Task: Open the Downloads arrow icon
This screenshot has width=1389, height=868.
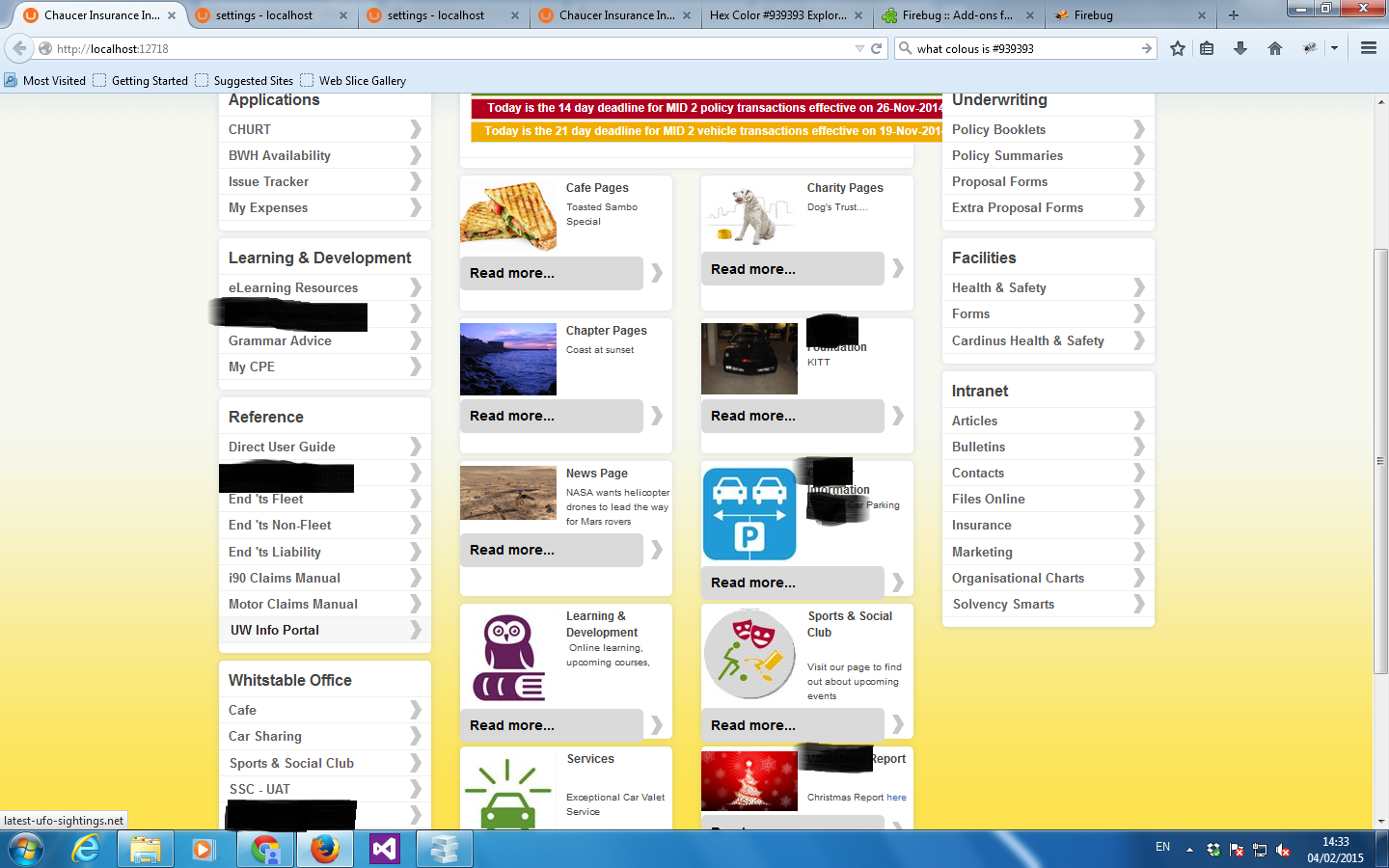Action: (1240, 48)
